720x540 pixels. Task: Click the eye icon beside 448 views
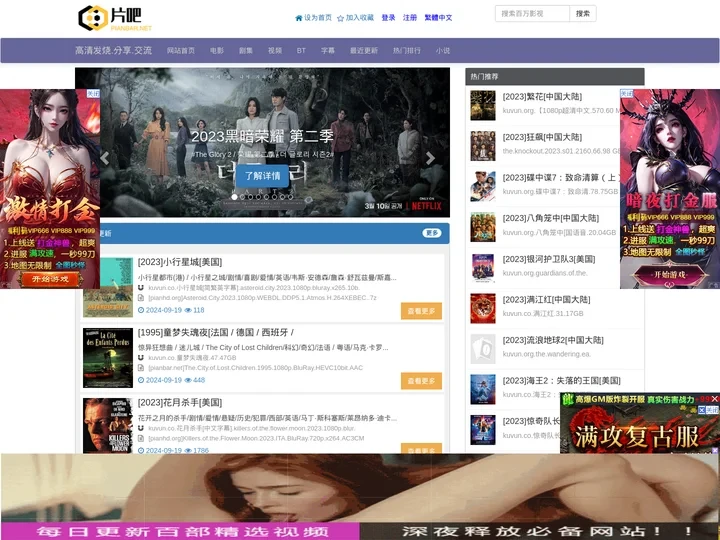pyautogui.click(x=187, y=380)
